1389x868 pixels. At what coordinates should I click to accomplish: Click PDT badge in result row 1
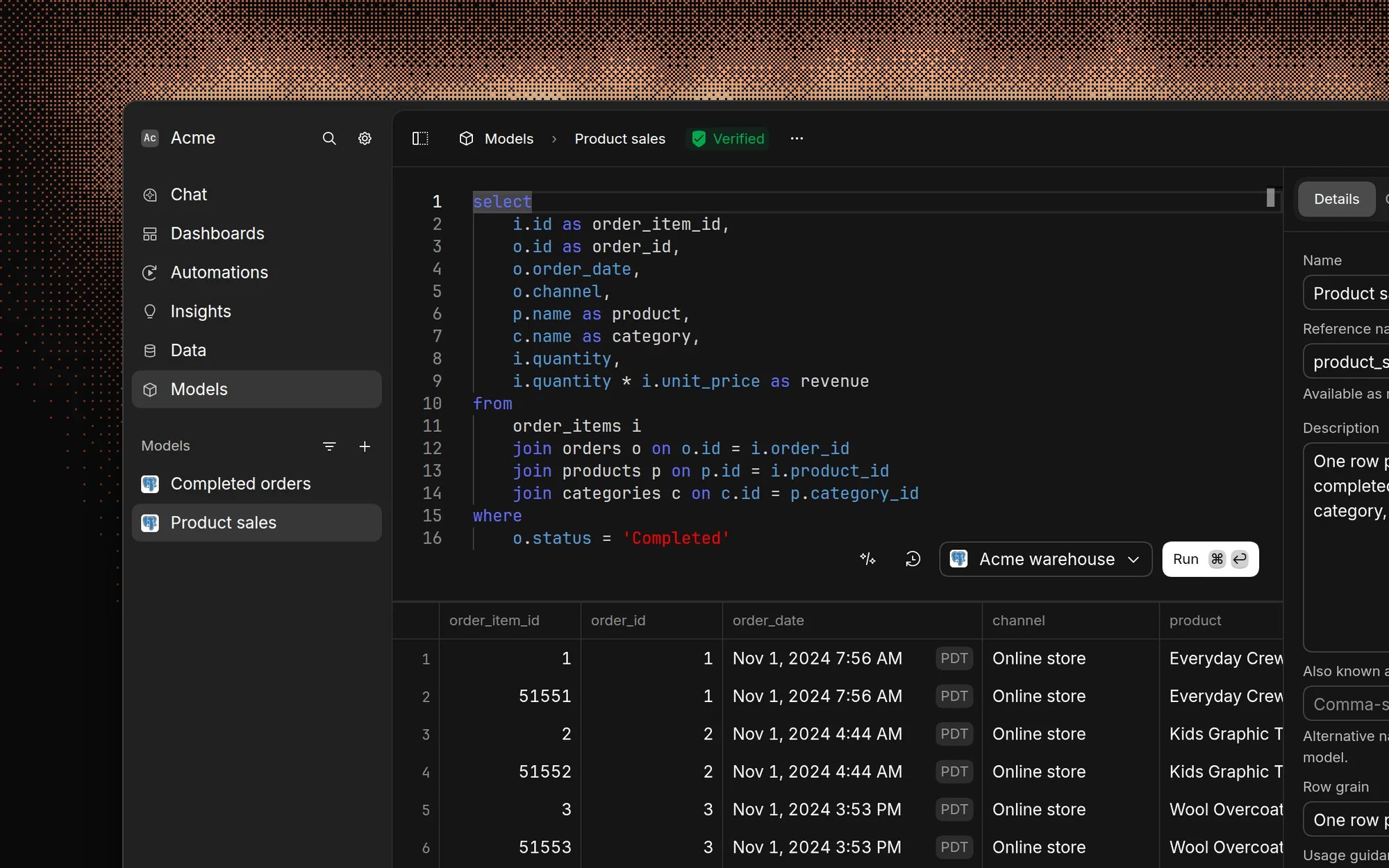[954, 659]
